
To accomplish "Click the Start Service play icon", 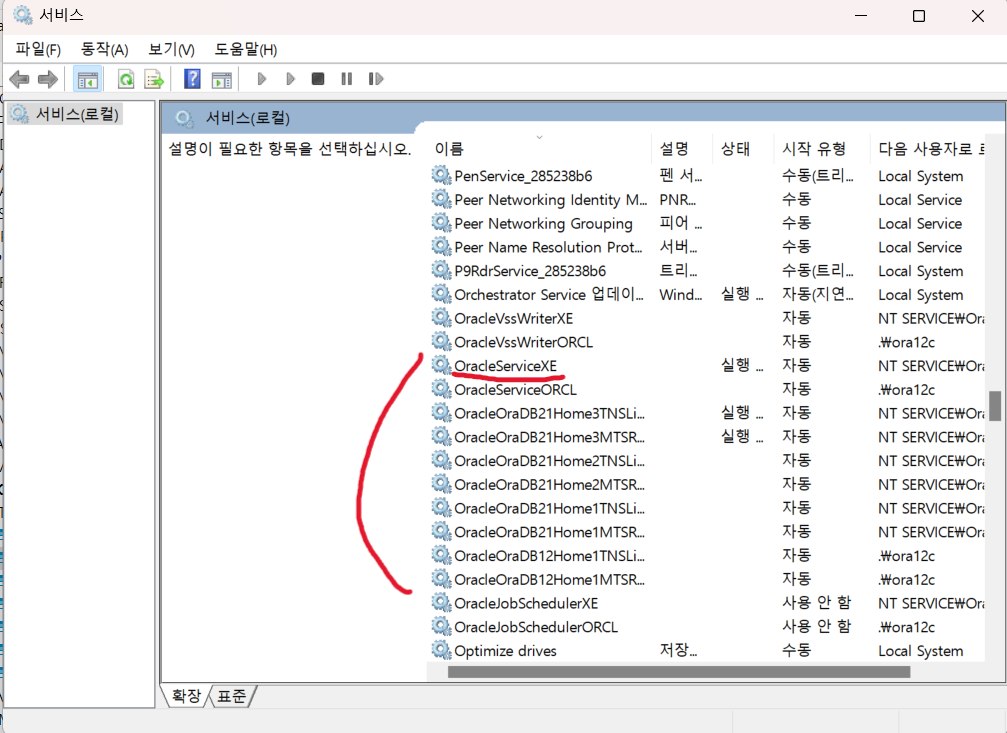I will click(261, 78).
